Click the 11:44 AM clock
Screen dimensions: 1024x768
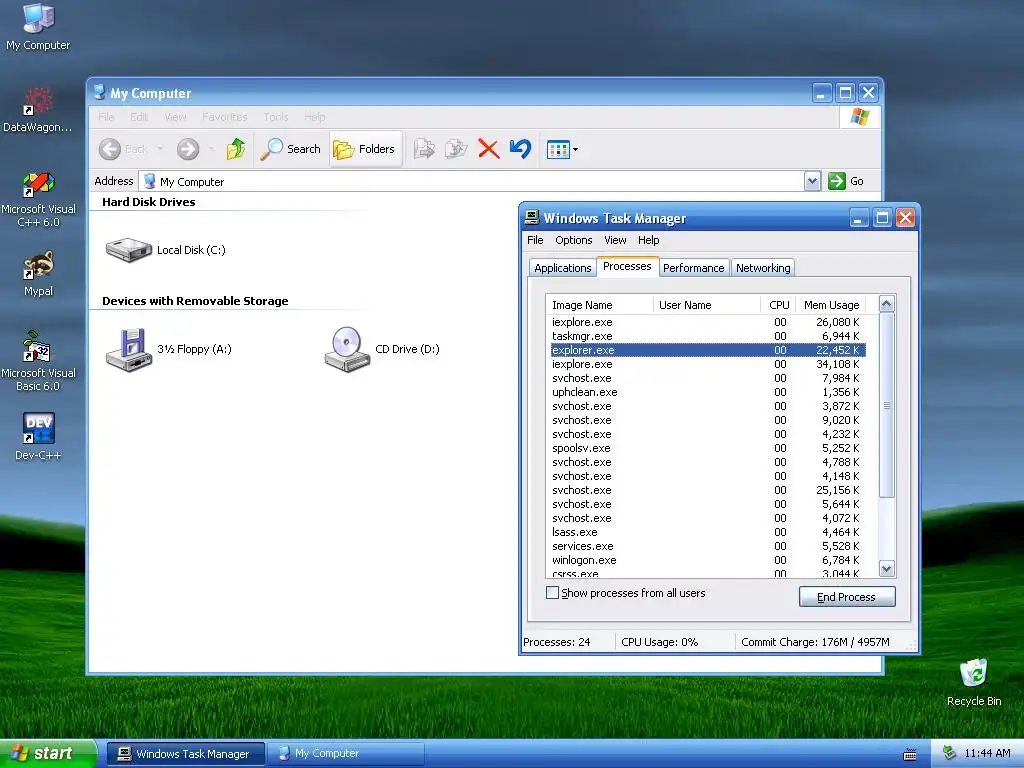(987, 754)
